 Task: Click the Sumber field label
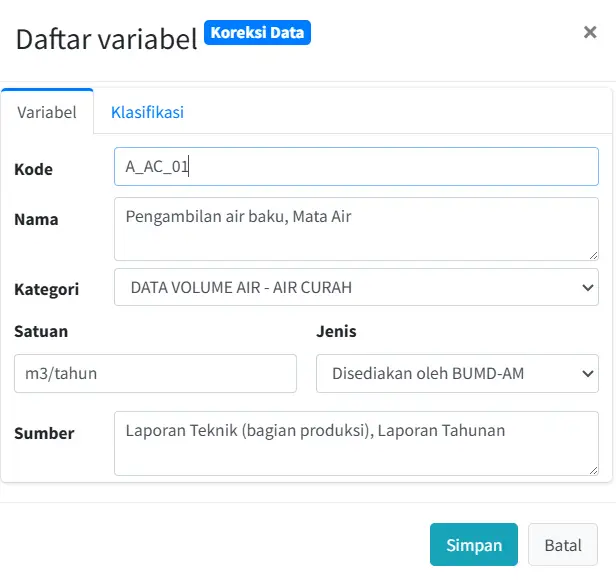(x=44, y=433)
